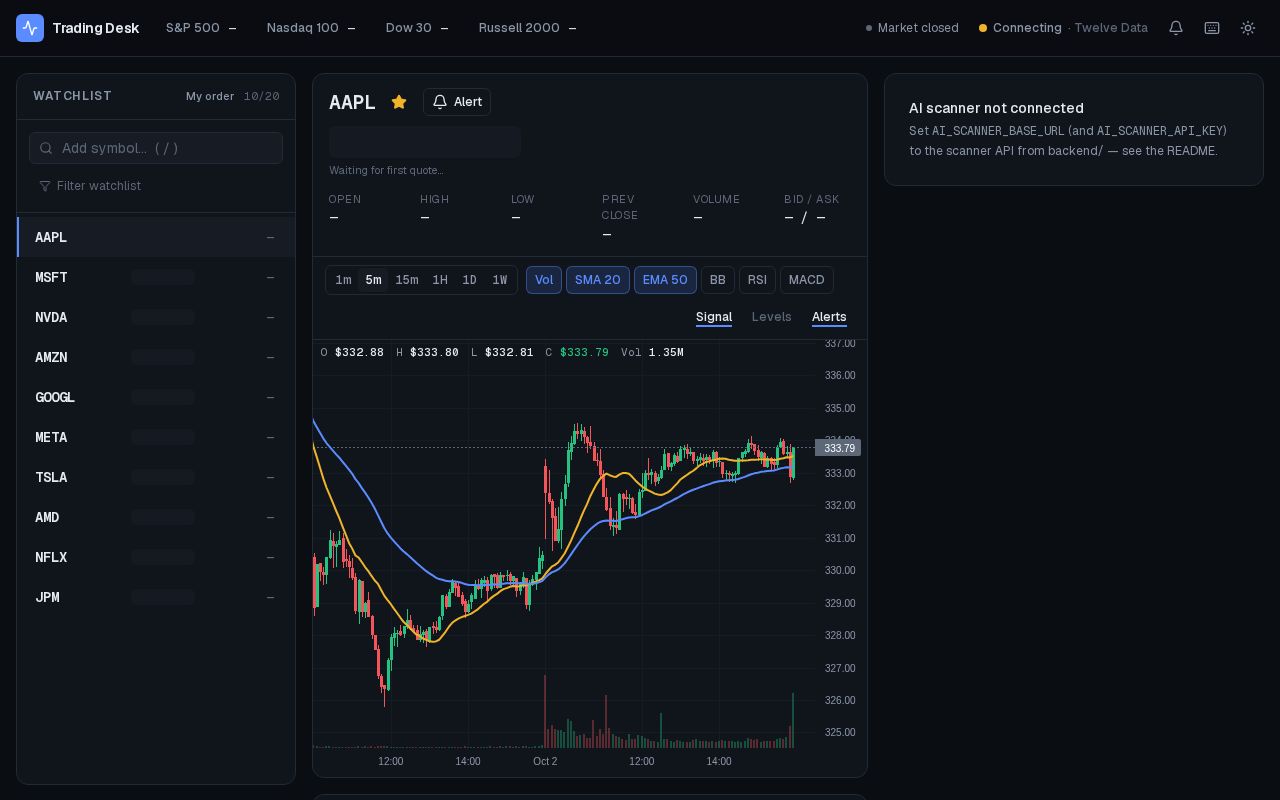Image resolution: width=1280 pixels, height=800 pixels.
Task: Toggle the Signal chart overlay
Action: click(x=714, y=317)
